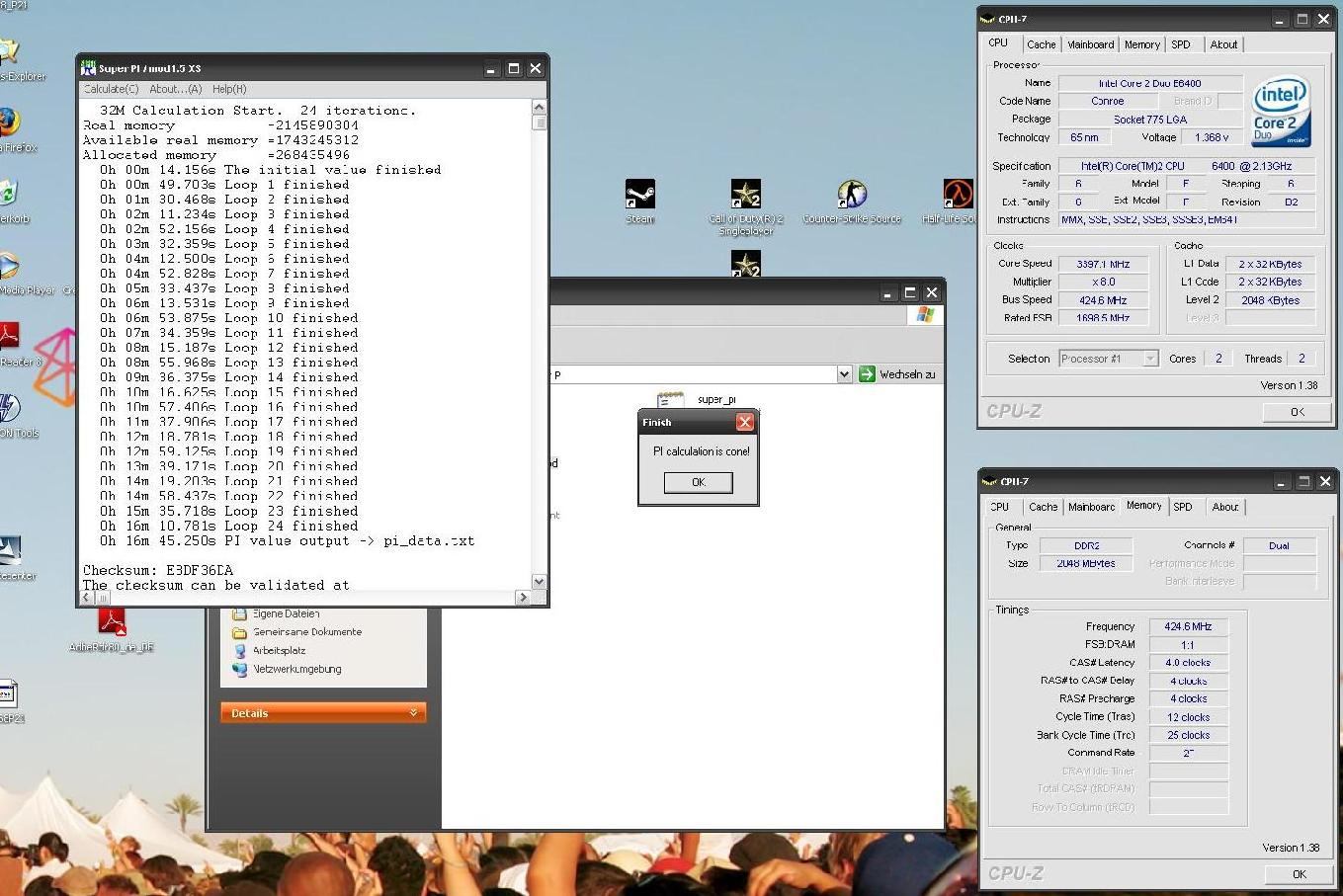
Task: Click Explorer address bar text field
Action: (x=692, y=374)
